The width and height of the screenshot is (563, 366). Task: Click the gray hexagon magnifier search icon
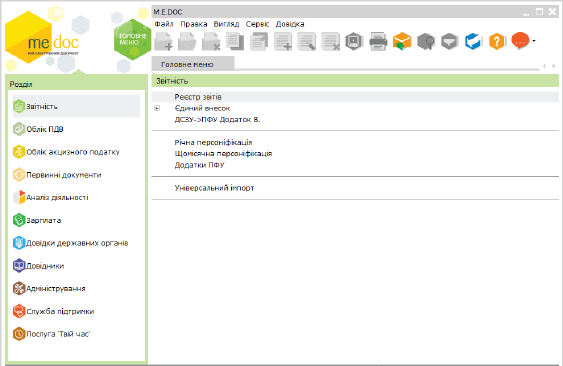click(426, 42)
